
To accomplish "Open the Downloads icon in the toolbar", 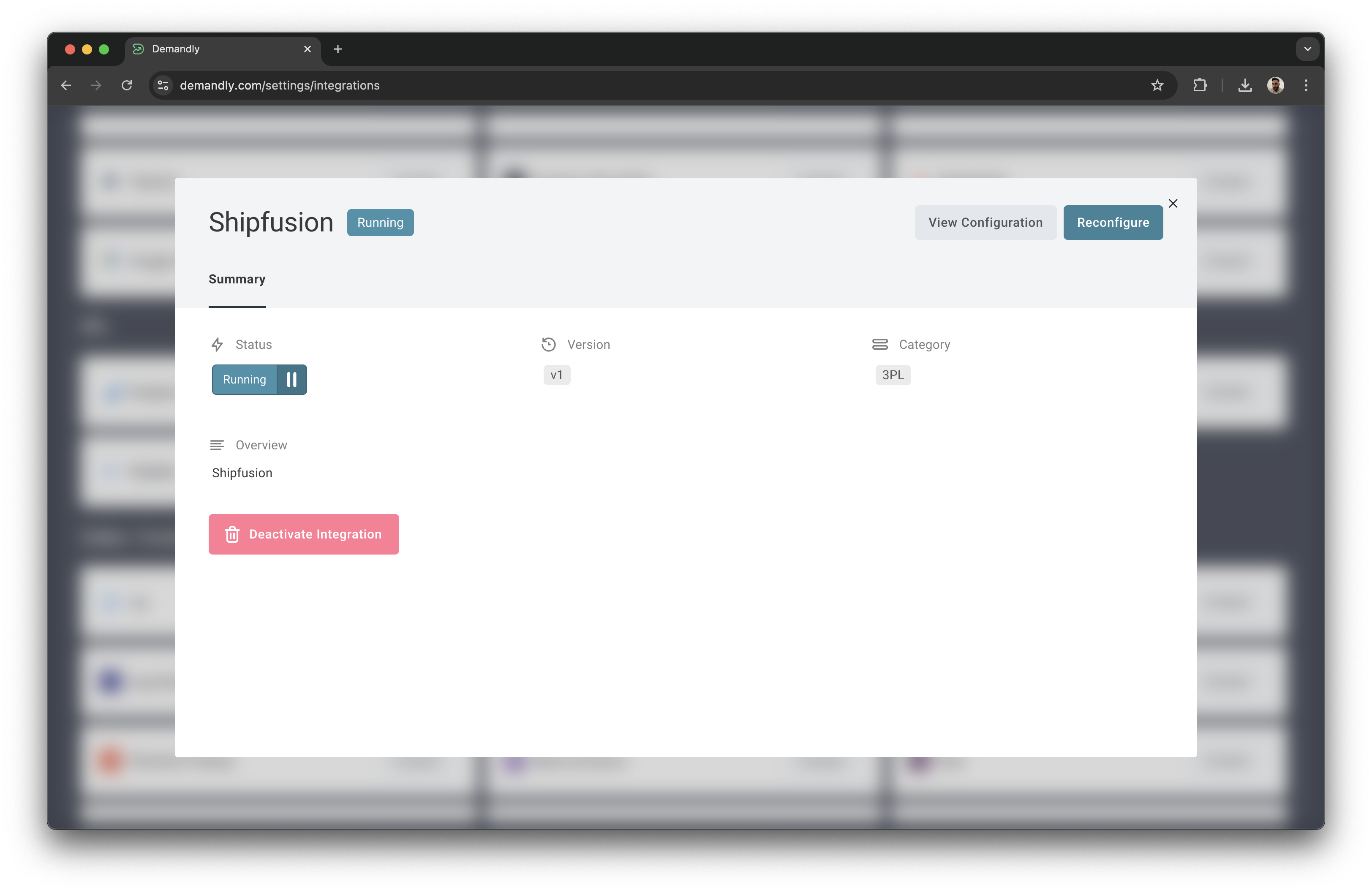I will 1245,85.
